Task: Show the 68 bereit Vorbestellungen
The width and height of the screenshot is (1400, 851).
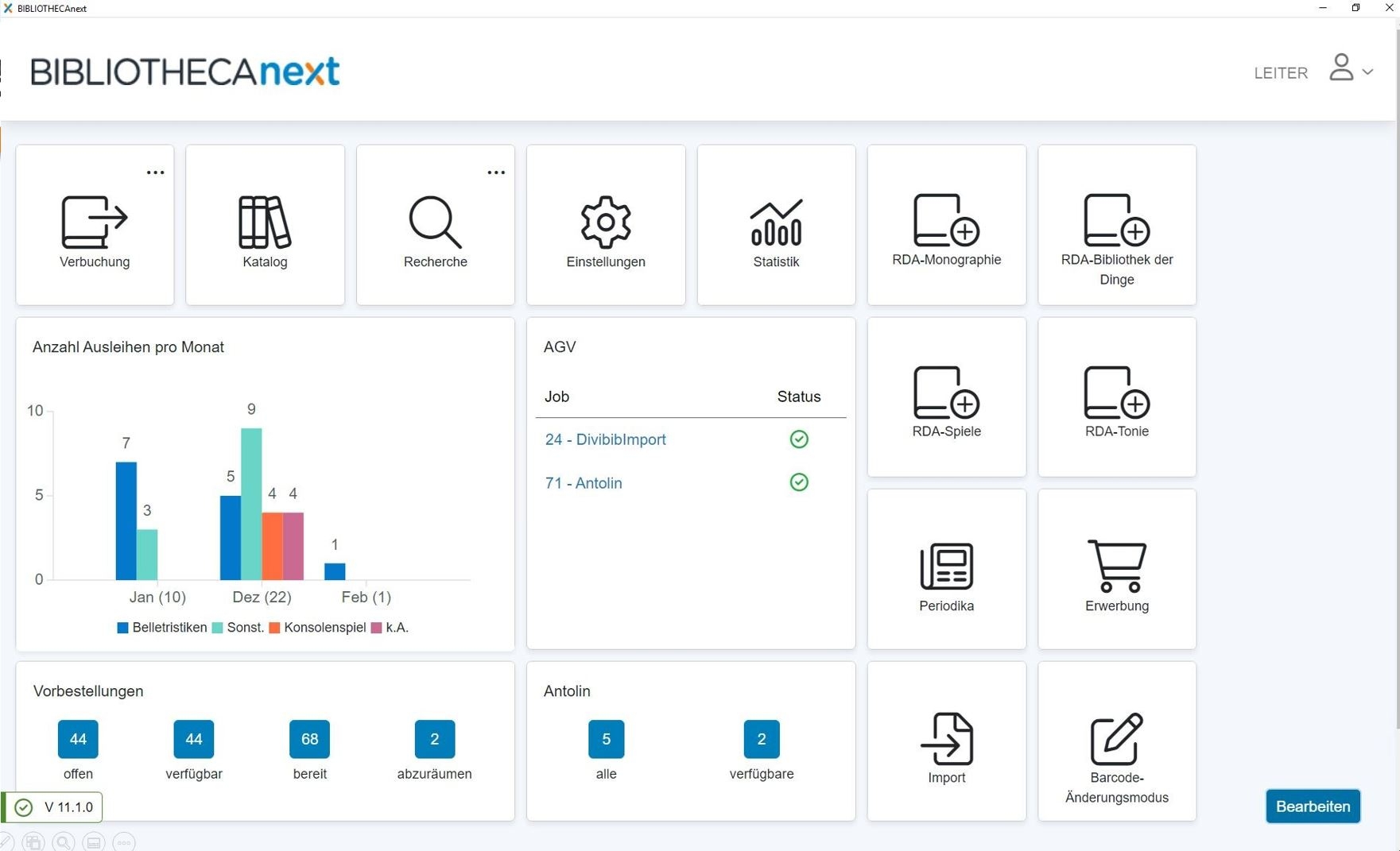Action: [x=309, y=739]
